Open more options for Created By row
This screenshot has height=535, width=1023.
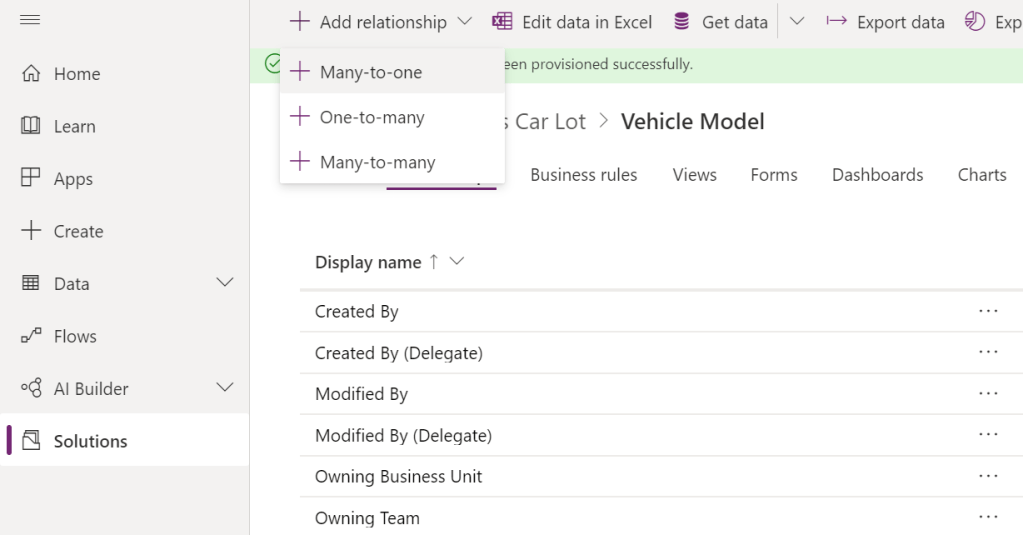[x=988, y=311]
